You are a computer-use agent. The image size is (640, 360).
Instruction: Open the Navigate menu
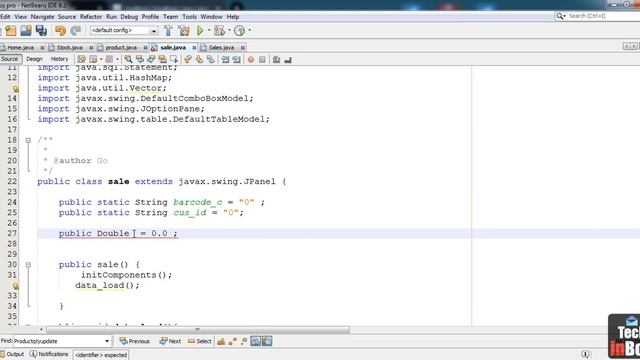pos(42,17)
